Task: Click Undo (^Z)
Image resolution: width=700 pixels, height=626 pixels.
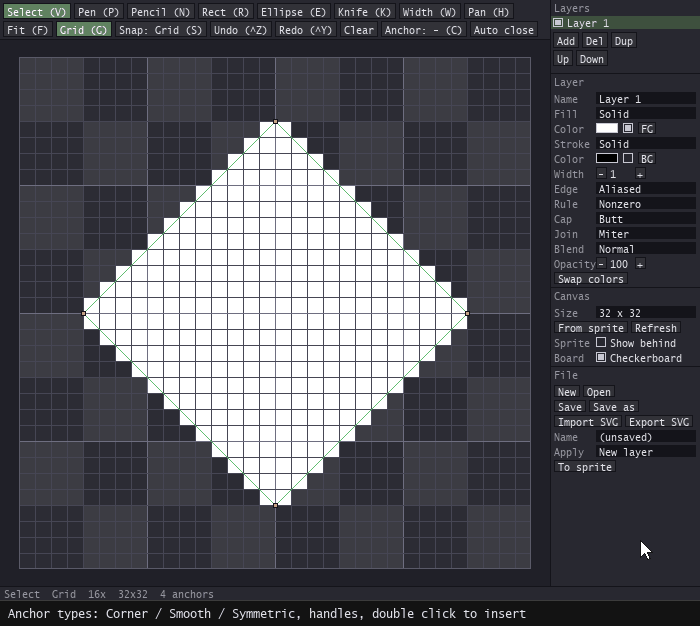Action: 240,30
